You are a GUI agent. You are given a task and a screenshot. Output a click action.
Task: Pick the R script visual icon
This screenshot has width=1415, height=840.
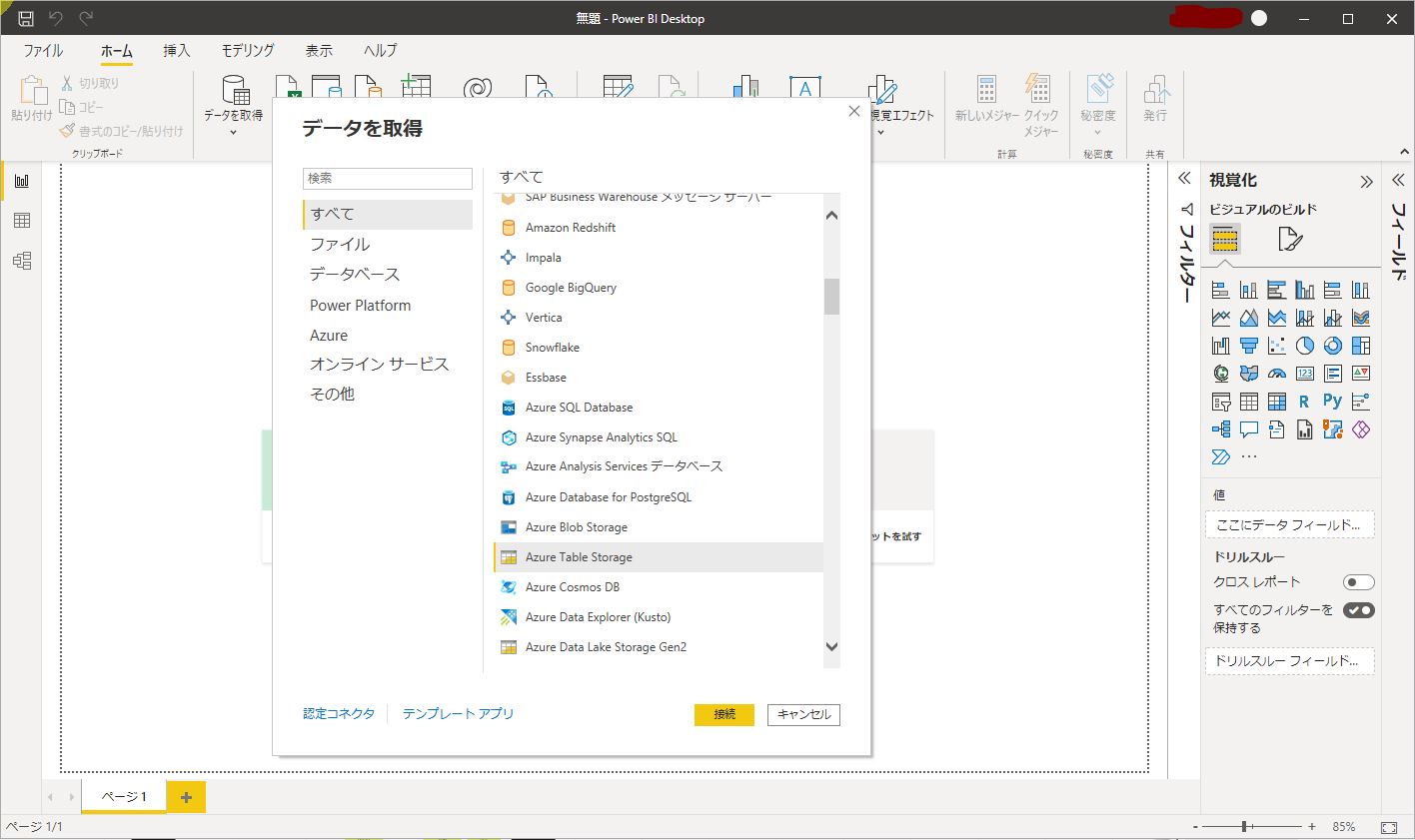(x=1304, y=402)
